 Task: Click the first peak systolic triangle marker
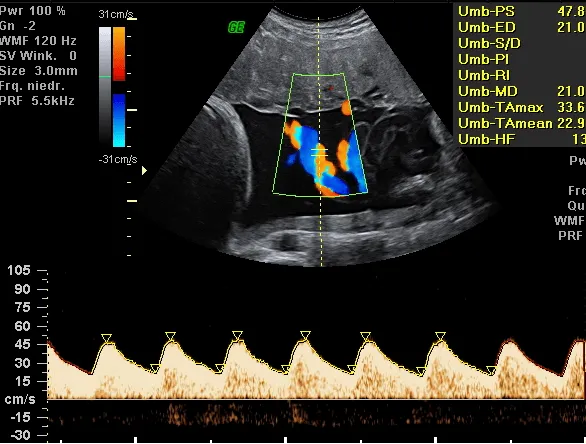click(x=107, y=338)
